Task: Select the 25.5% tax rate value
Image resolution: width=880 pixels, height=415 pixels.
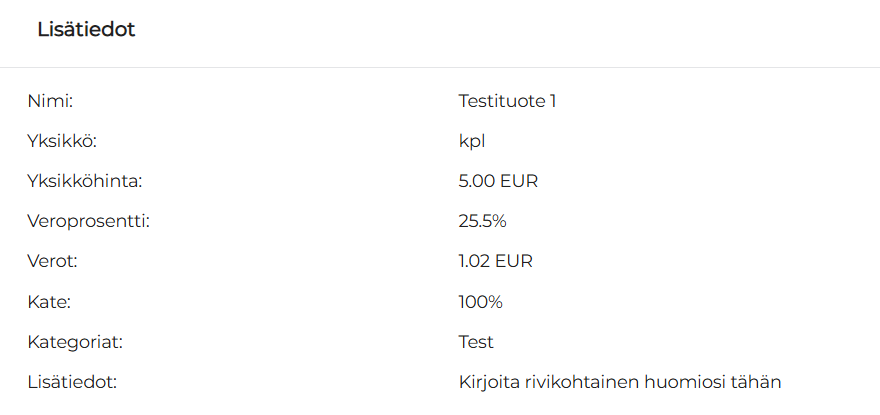Action: tap(483, 221)
